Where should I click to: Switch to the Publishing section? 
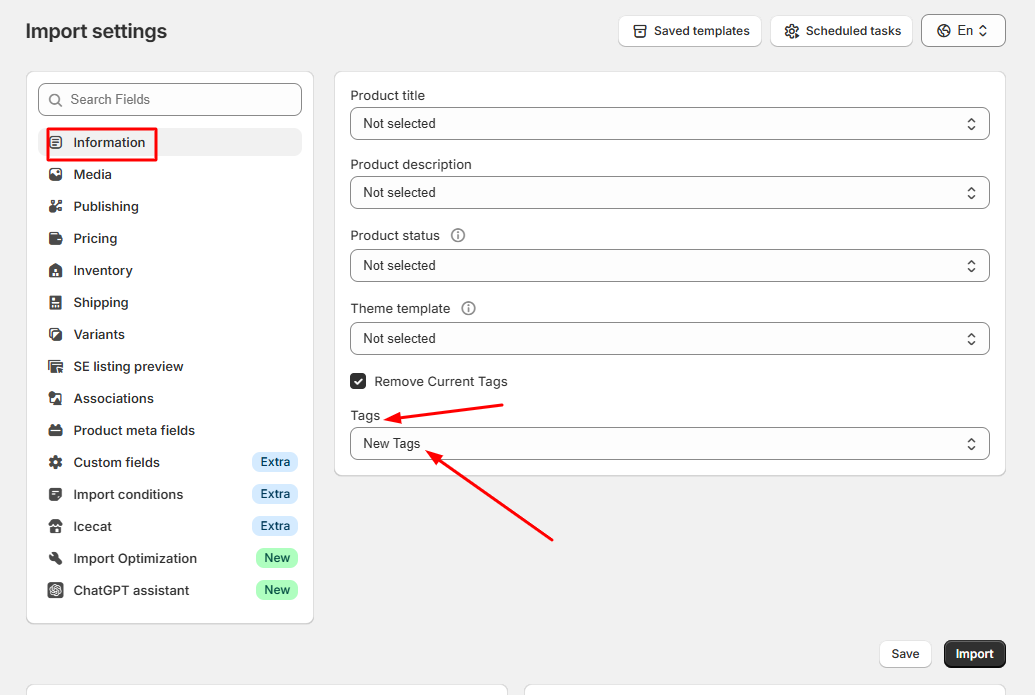tap(170, 207)
